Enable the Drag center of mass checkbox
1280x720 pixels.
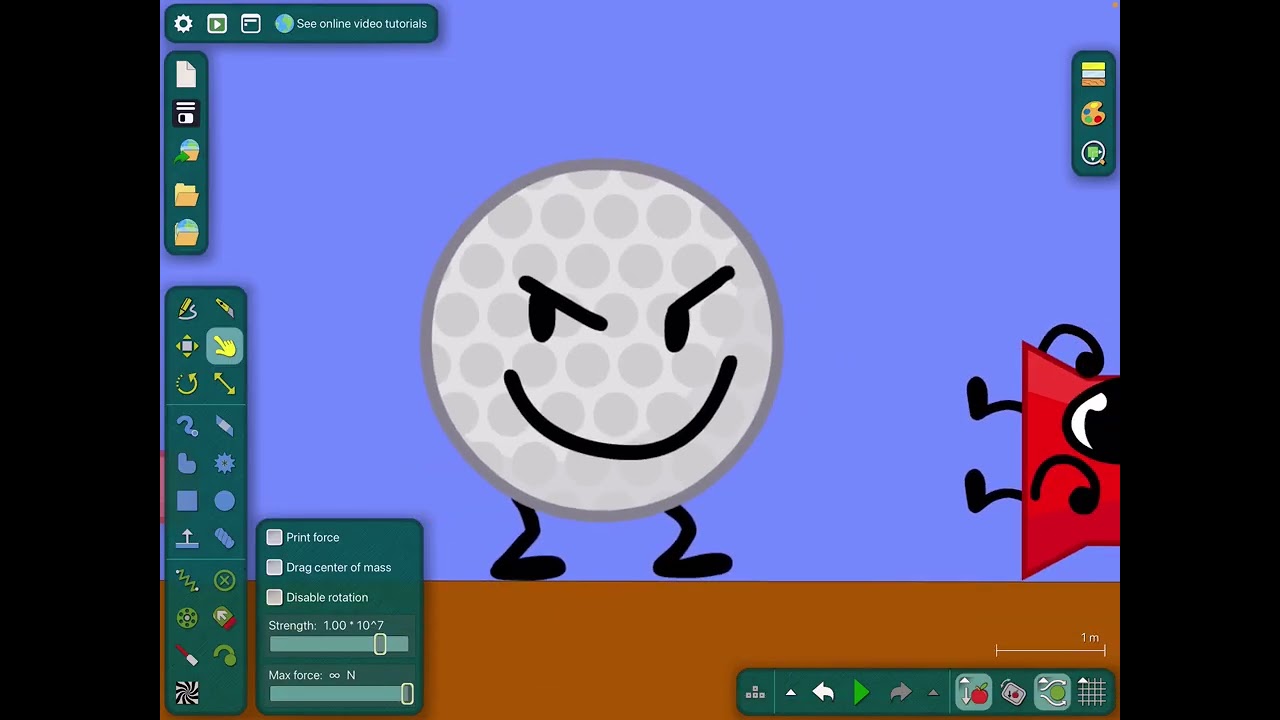[x=274, y=567]
